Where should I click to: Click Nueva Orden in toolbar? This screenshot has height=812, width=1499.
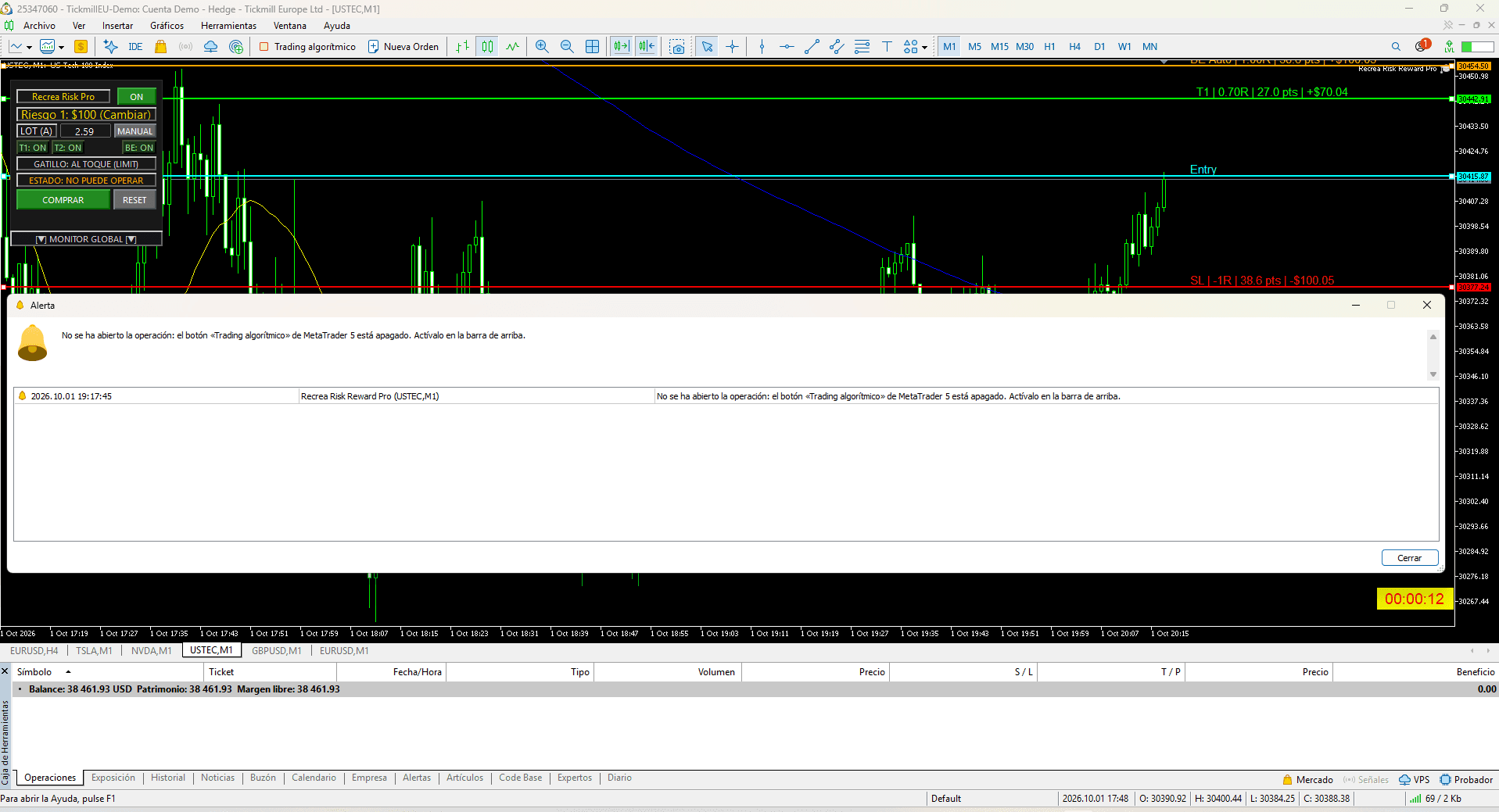tap(403, 47)
